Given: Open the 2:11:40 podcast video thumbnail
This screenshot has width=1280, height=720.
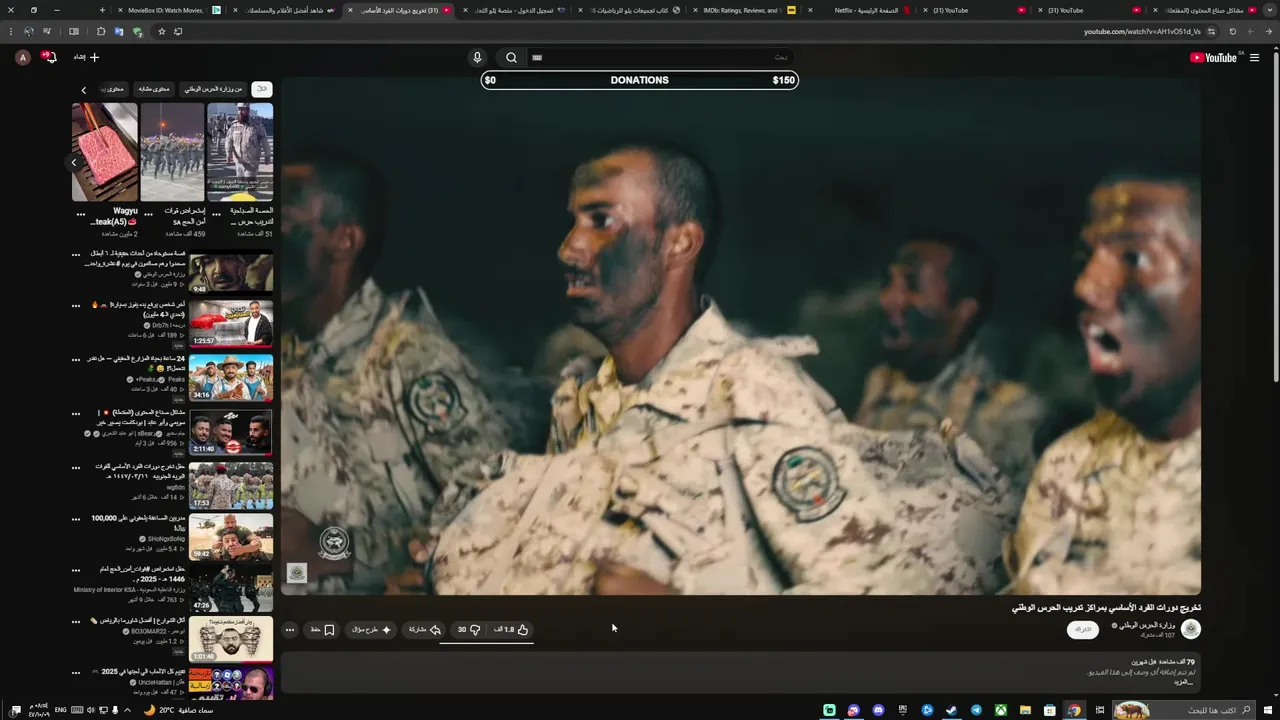Looking at the screenshot, I should [231, 432].
